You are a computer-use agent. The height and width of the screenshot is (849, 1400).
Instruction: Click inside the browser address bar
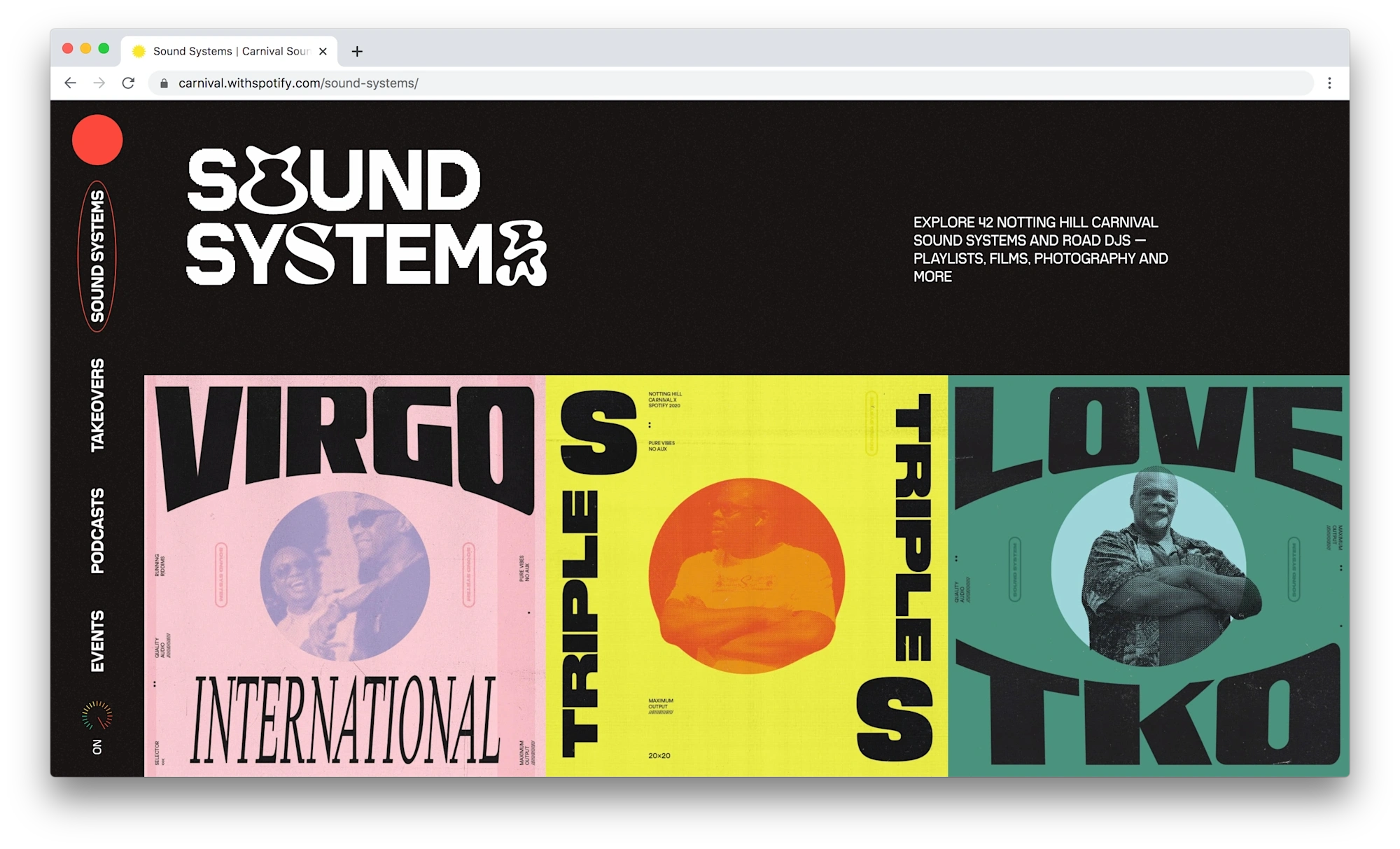tap(490, 83)
